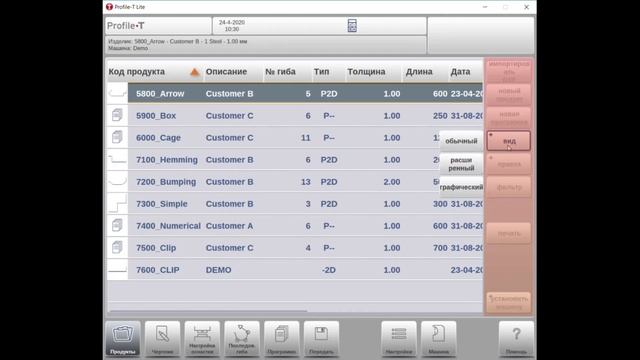The width and height of the screenshot is (640, 360).
Task: Click the bend count 11 in 6000_Cage row
Action: tap(306, 138)
